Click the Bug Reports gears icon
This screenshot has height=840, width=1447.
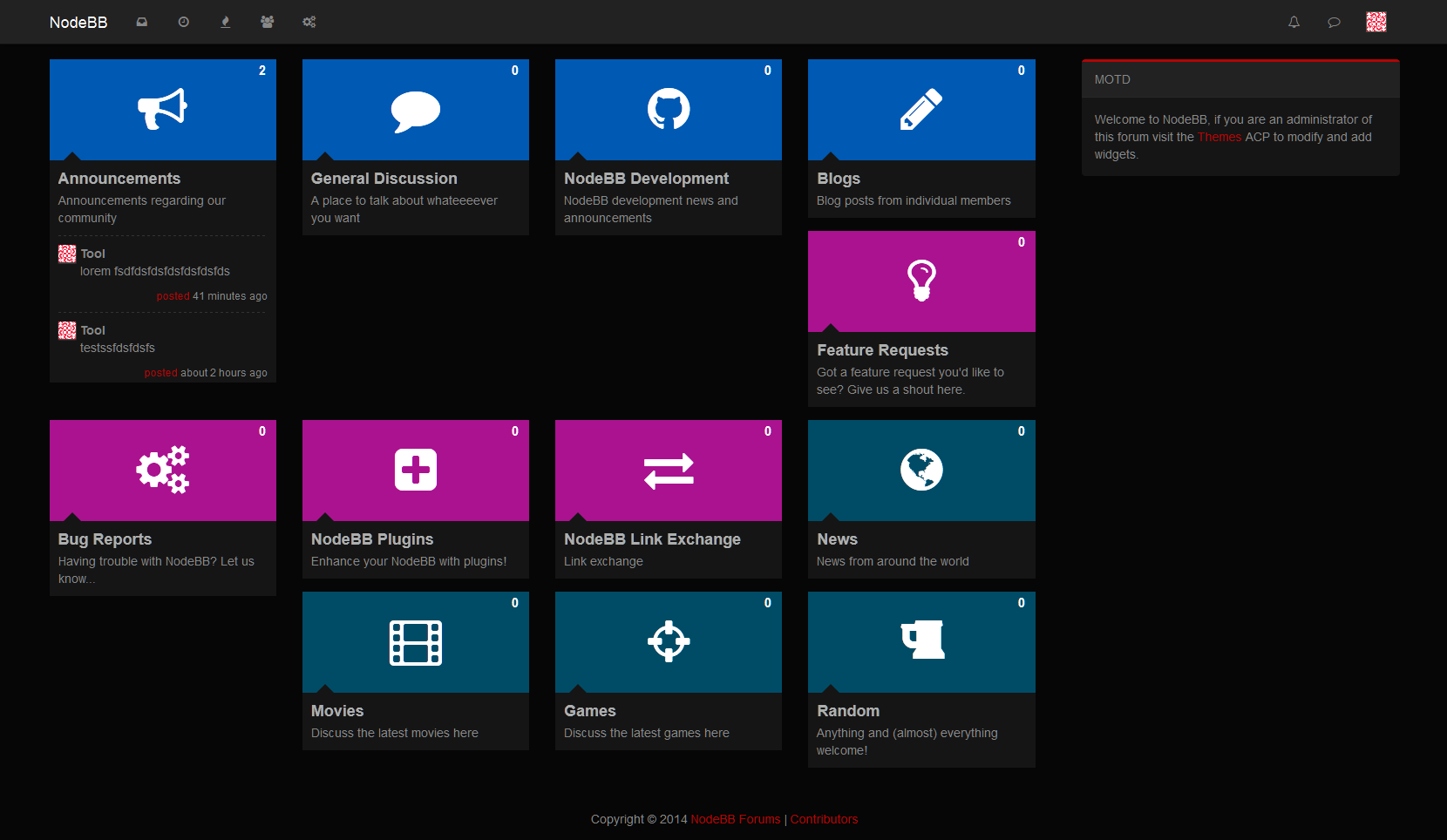[x=163, y=470]
